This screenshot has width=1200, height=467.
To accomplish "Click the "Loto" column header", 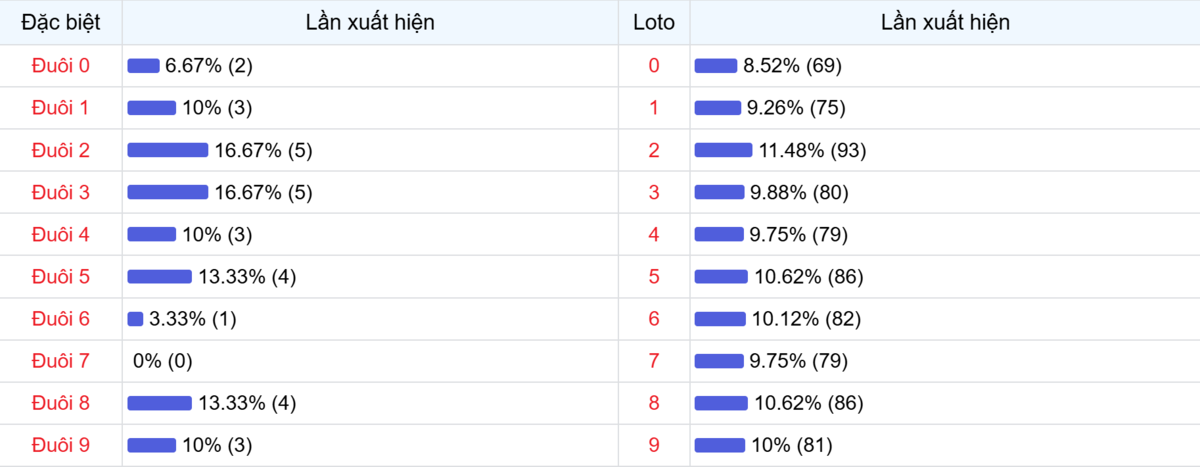I will [x=654, y=22].
